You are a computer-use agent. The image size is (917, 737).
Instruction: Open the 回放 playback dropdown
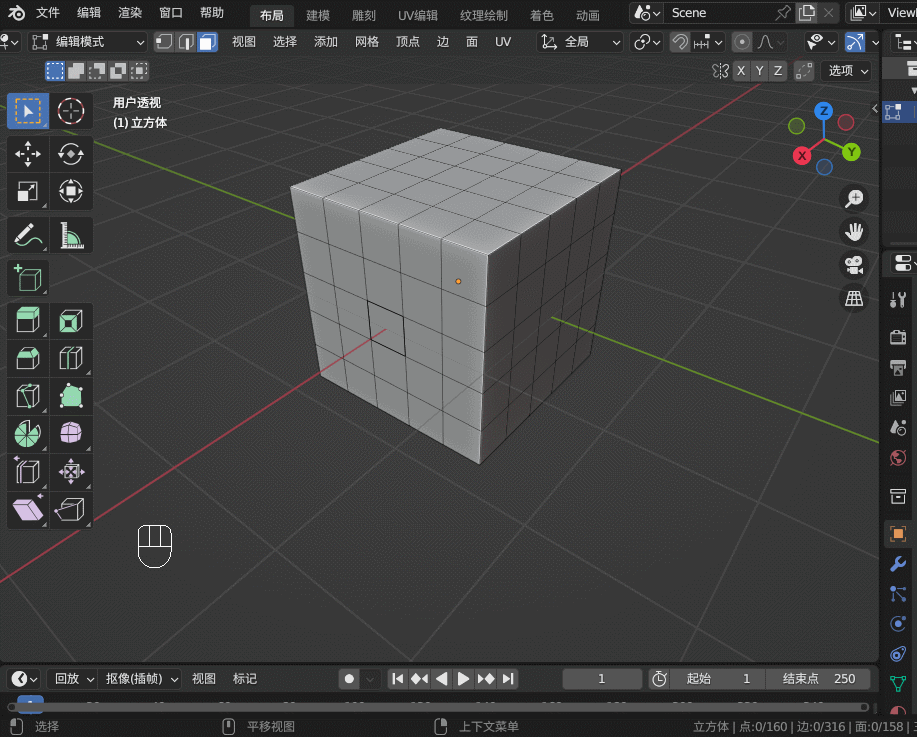[73, 679]
